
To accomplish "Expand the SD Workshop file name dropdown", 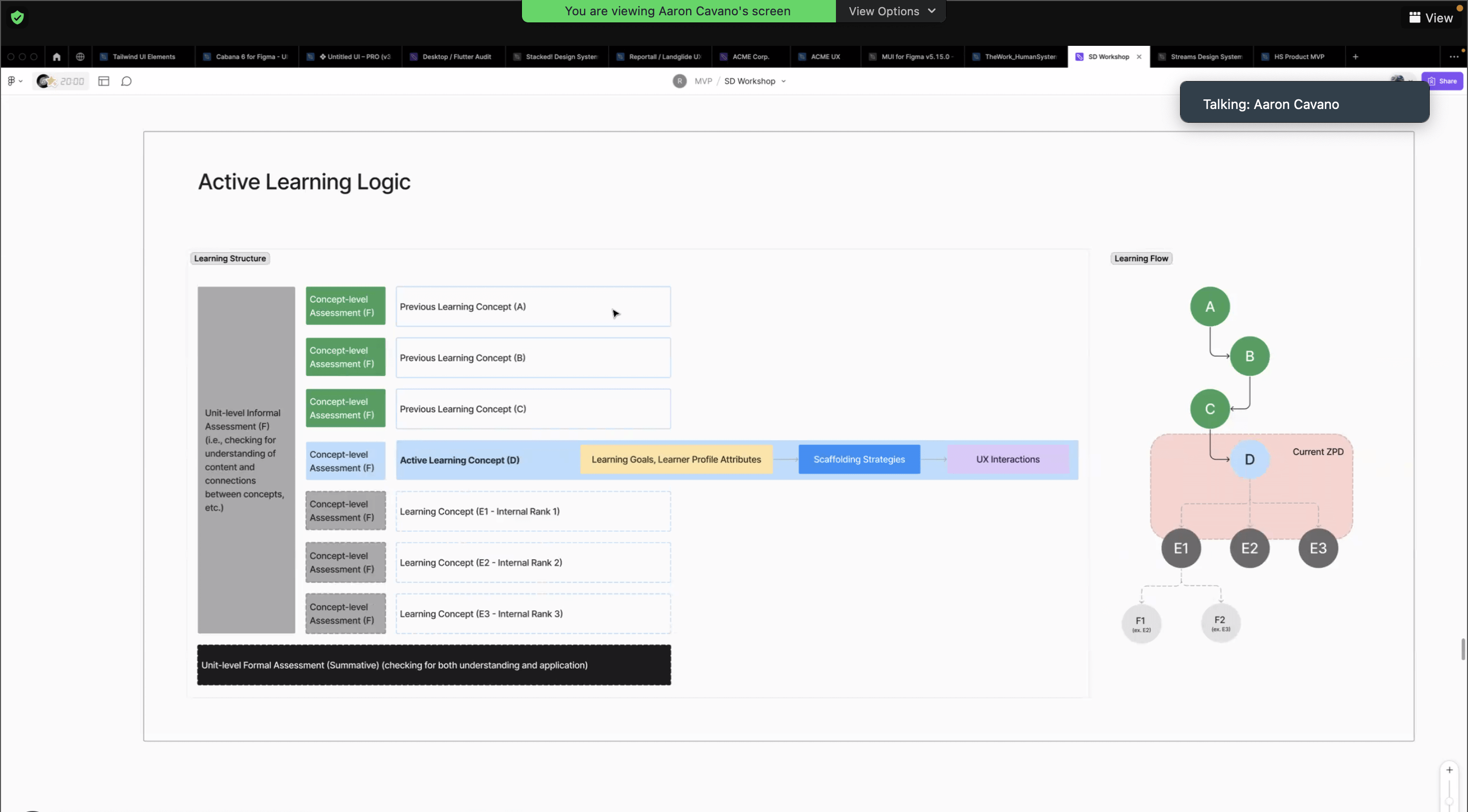I will [783, 82].
